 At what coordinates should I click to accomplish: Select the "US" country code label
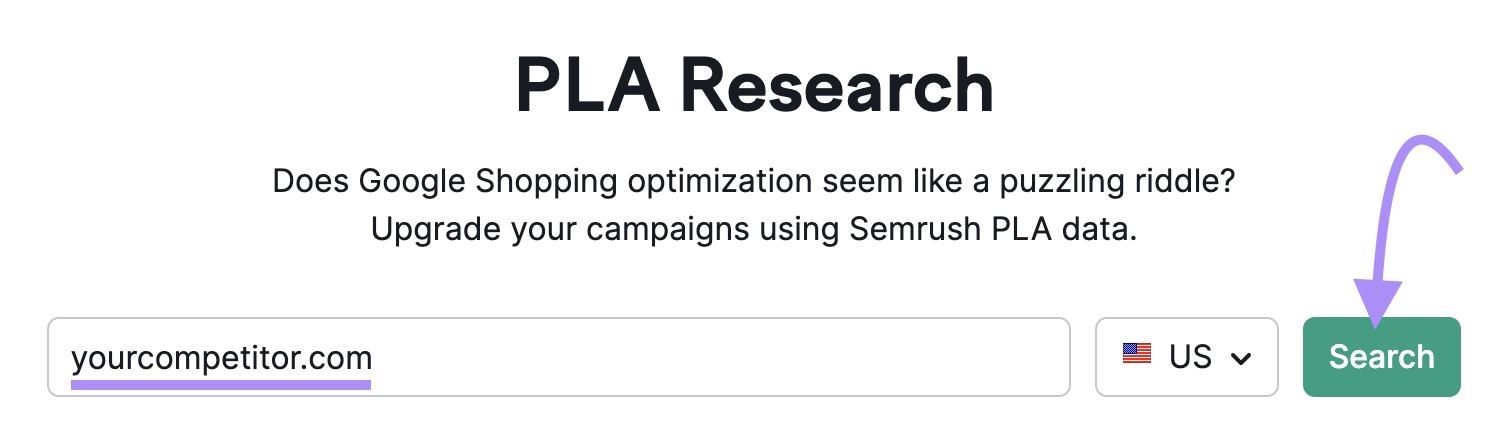tap(1190, 357)
